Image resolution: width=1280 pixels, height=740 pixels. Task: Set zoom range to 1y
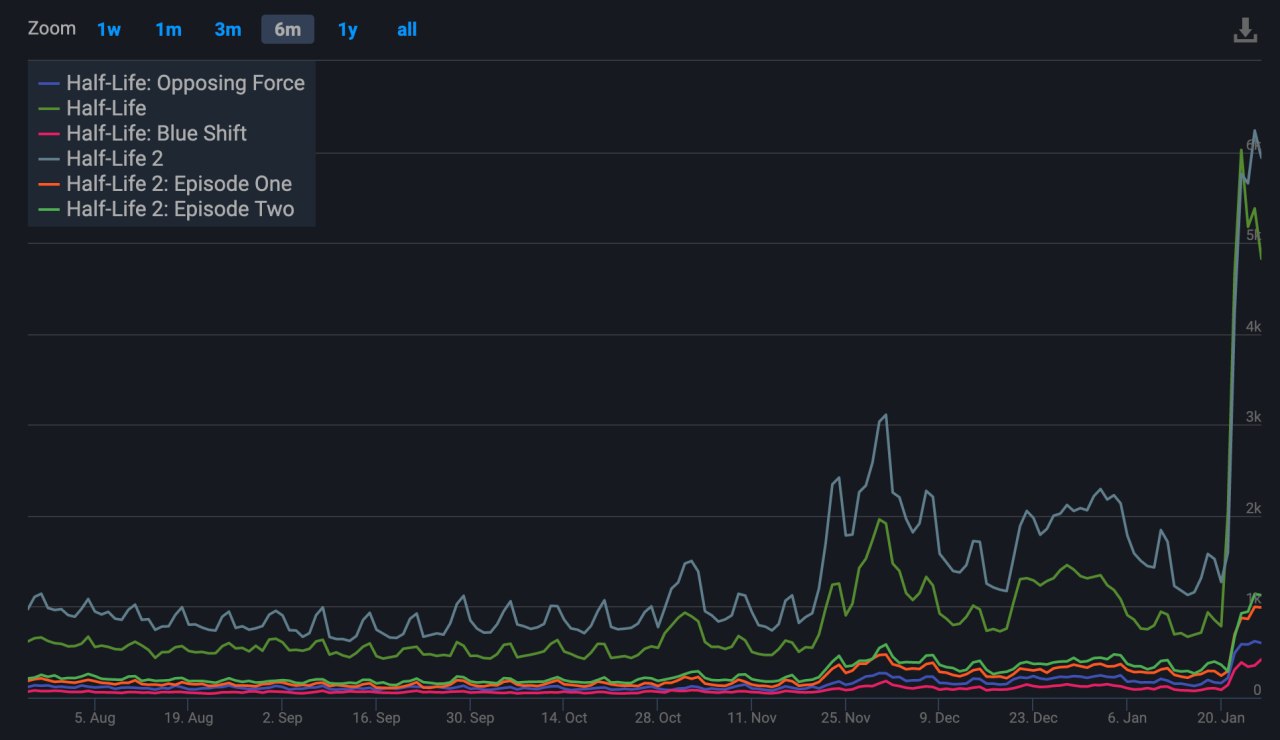coord(347,30)
